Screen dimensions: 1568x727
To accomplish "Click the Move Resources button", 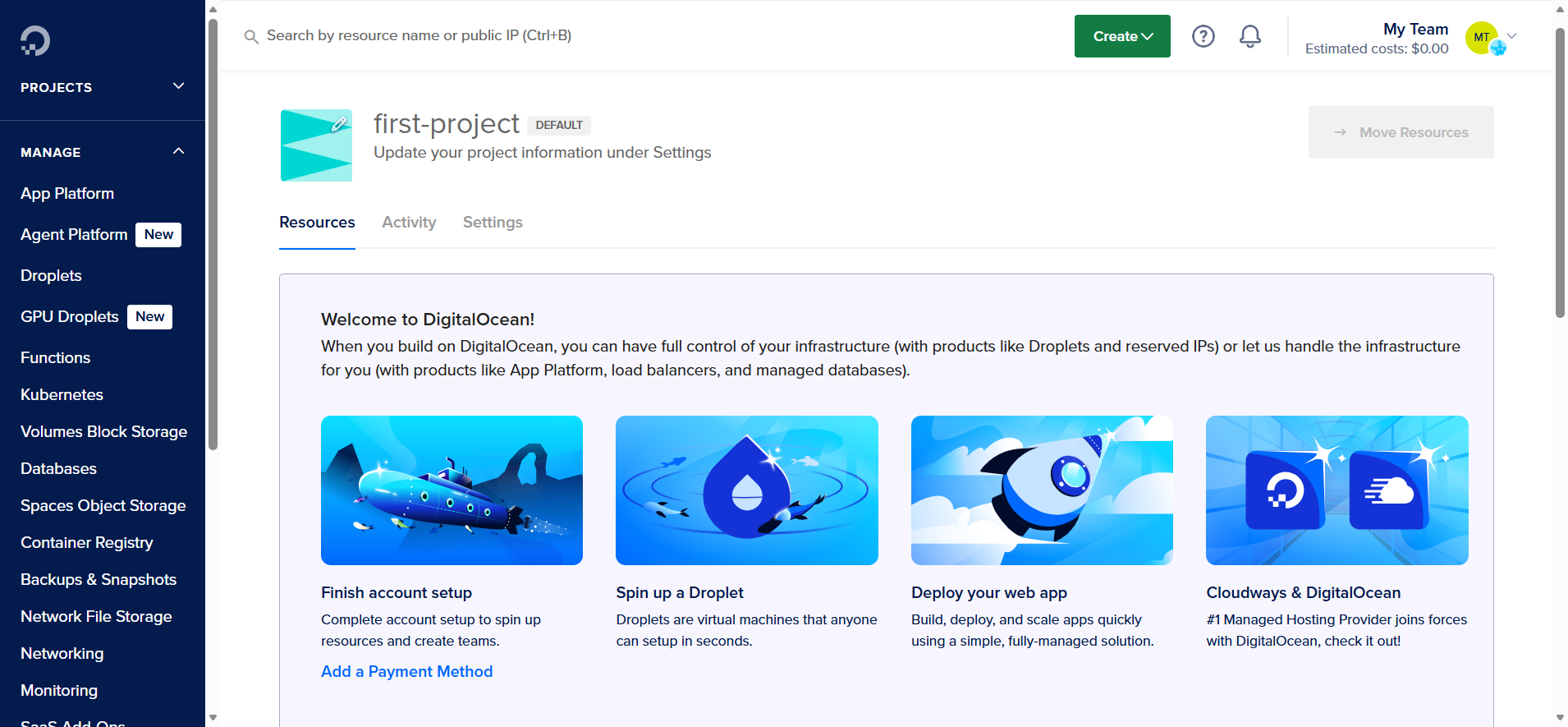I will coord(1401,132).
